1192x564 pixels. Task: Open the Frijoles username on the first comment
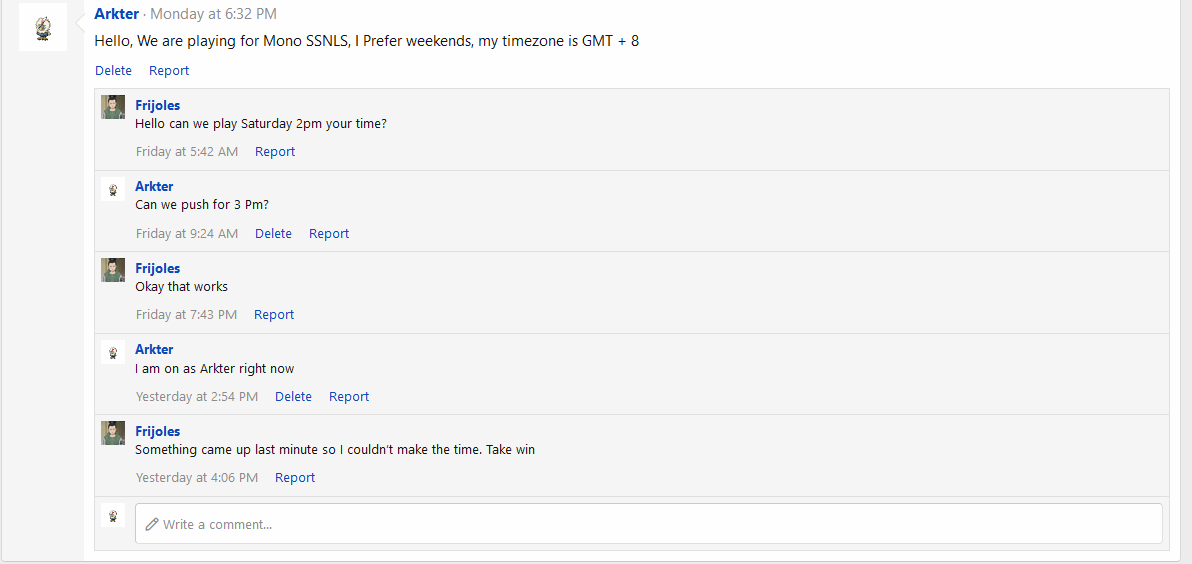tap(157, 106)
